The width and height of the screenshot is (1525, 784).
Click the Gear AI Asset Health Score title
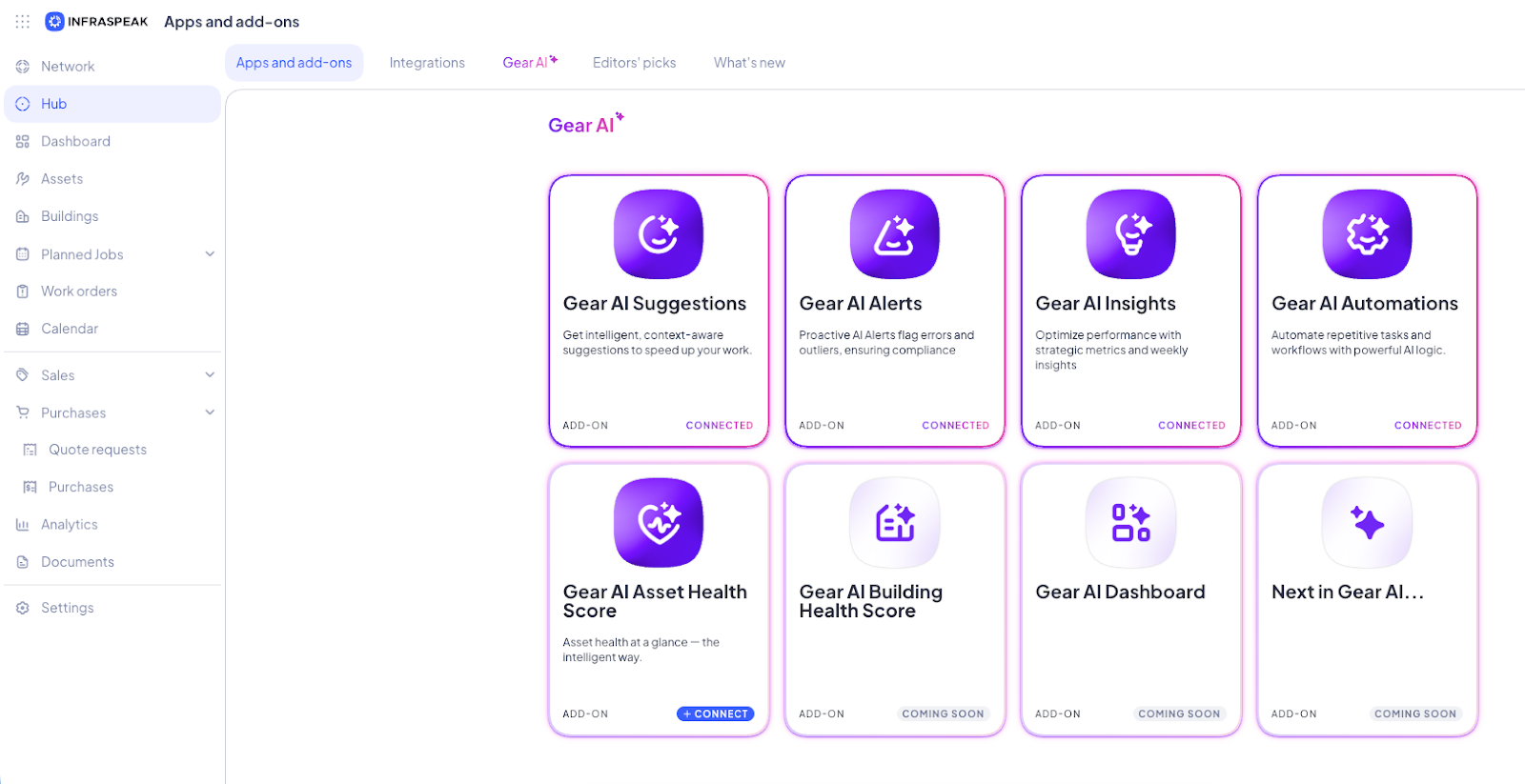point(655,601)
